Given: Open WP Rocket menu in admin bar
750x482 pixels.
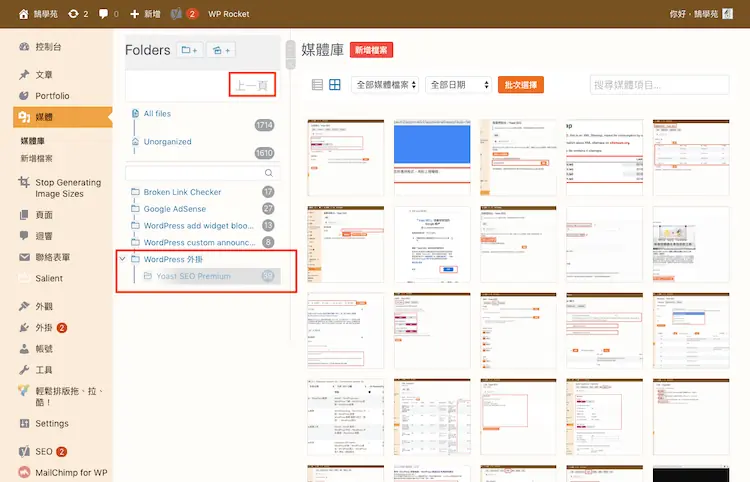Looking at the screenshot, I should coord(229,14).
